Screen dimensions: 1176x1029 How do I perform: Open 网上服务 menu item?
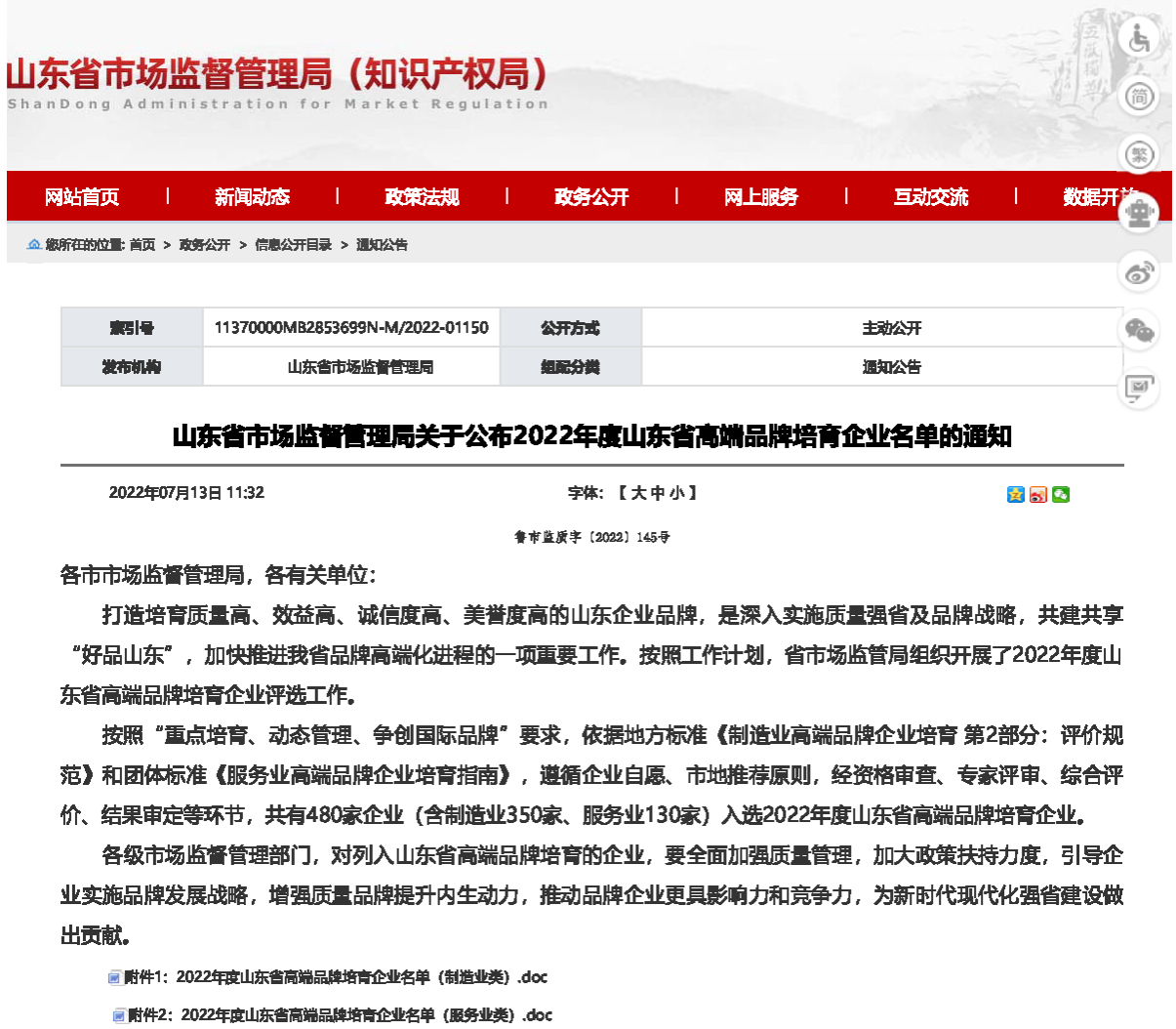pyautogui.click(x=761, y=197)
